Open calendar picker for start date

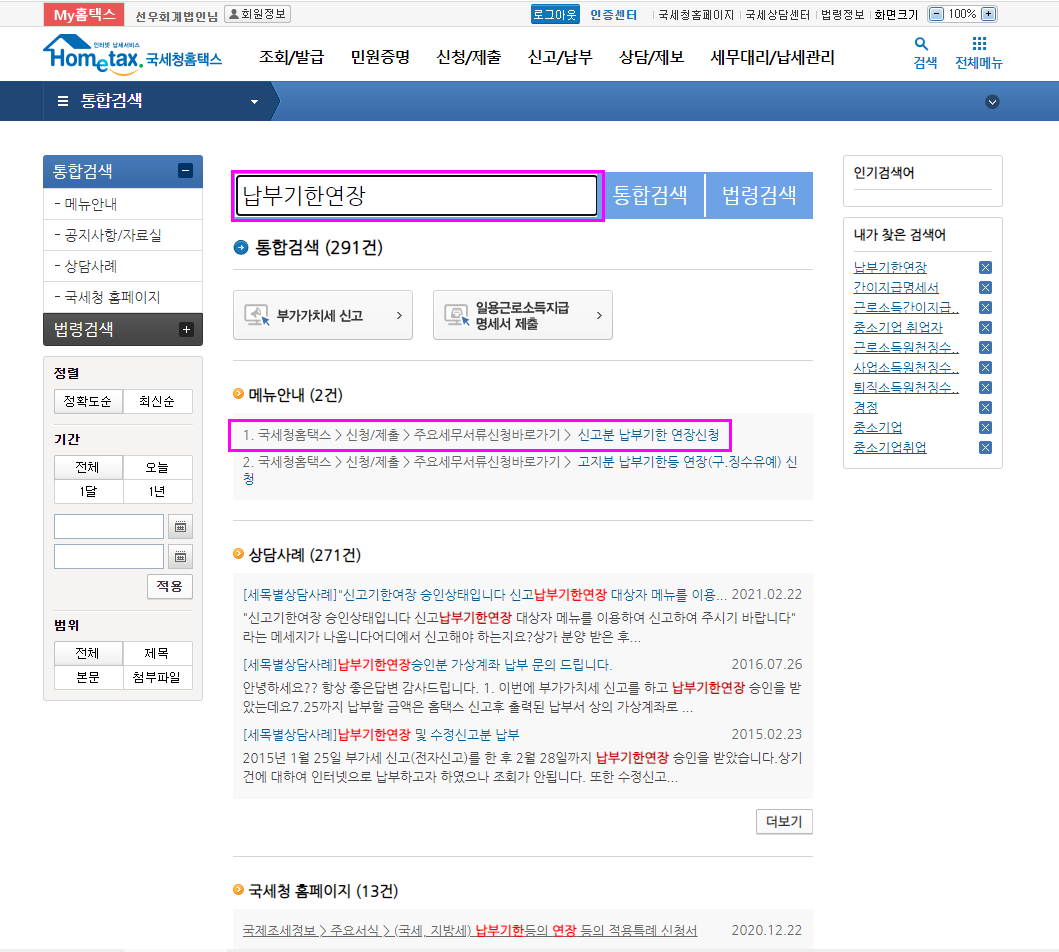click(180, 527)
